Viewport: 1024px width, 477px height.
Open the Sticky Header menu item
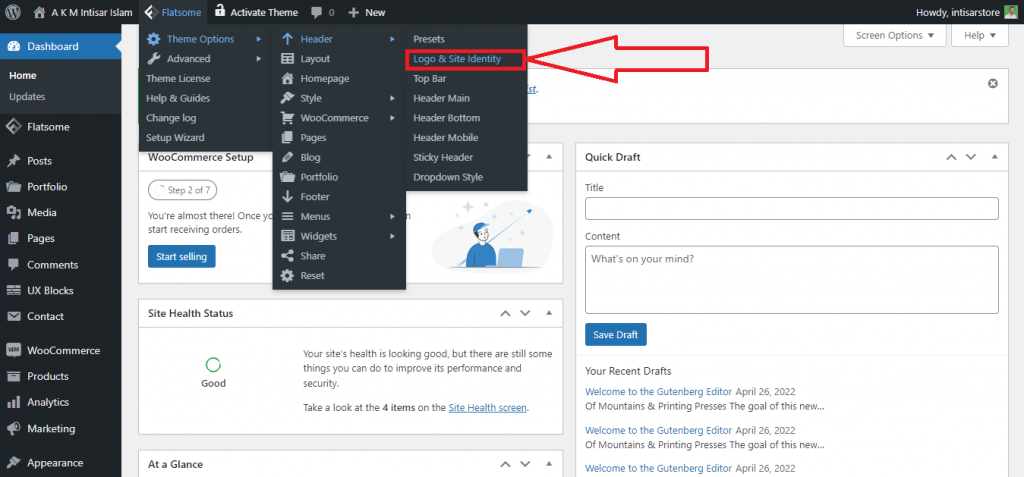pos(443,157)
